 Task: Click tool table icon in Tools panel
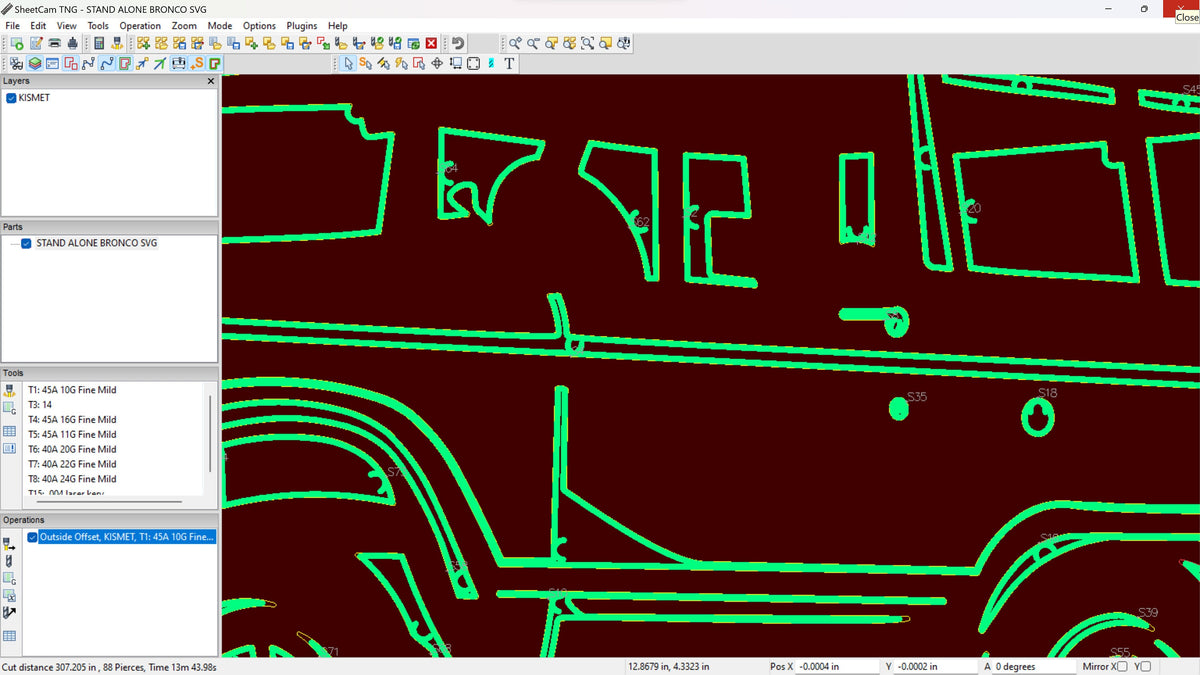click(9, 431)
